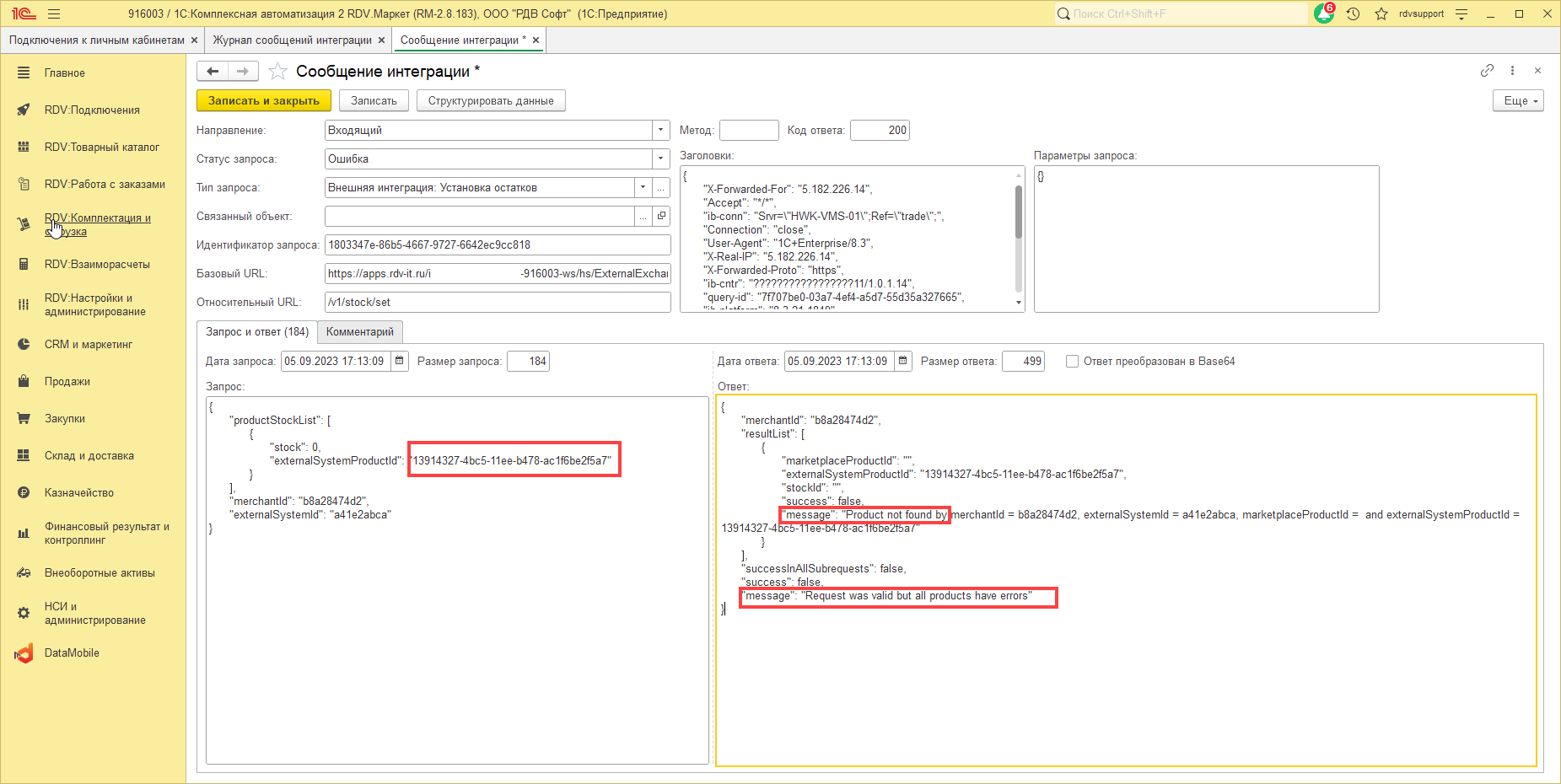Open calendar picker for request date
This screenshot has height=784, width=1561.
pos(400,362)
